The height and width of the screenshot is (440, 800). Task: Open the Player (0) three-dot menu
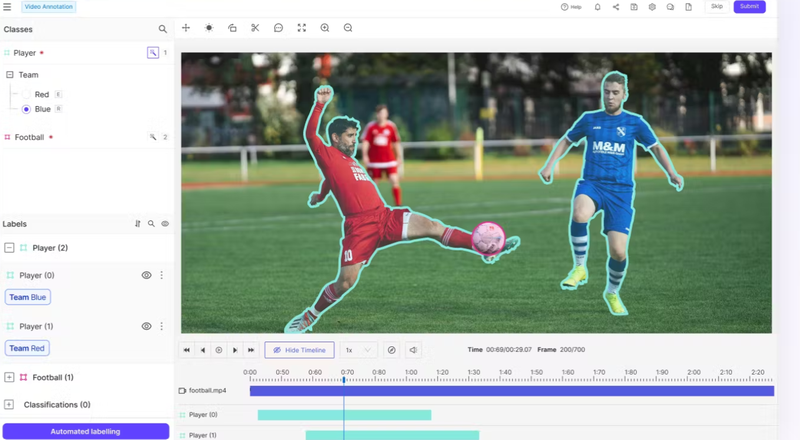162,275
